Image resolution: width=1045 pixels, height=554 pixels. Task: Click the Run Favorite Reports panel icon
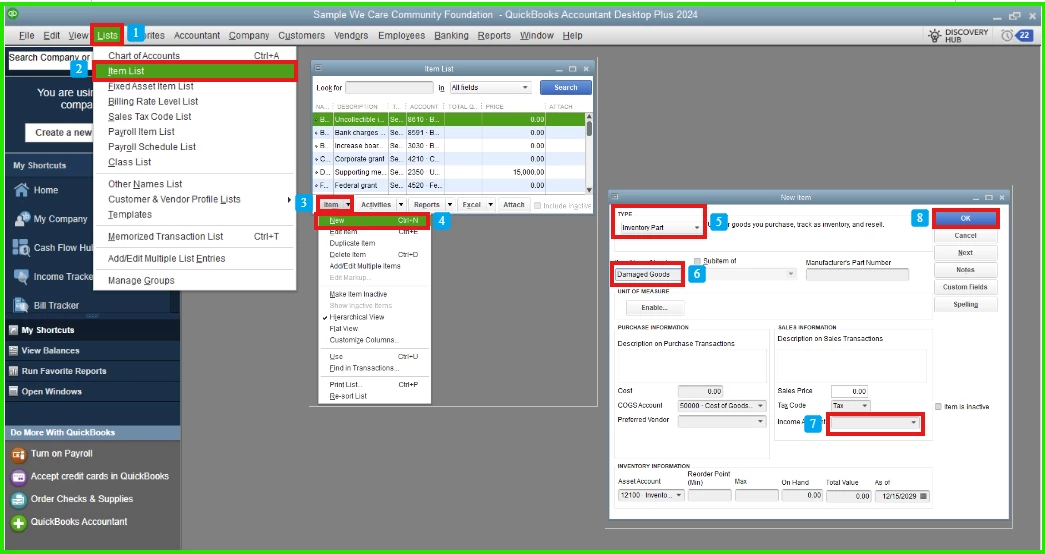click(x=13, y=371)
